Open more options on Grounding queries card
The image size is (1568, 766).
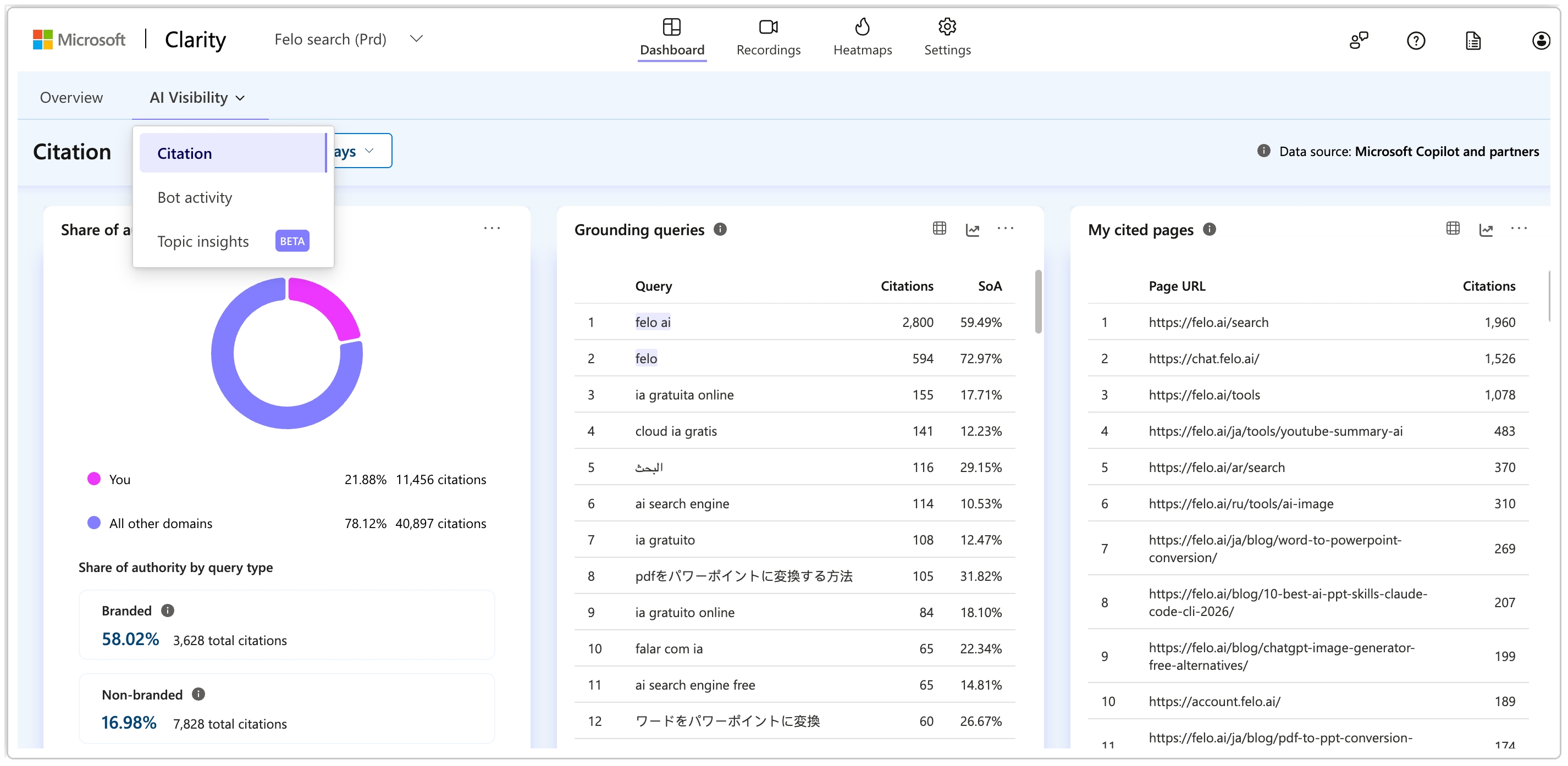click(x=1006, y=229)
